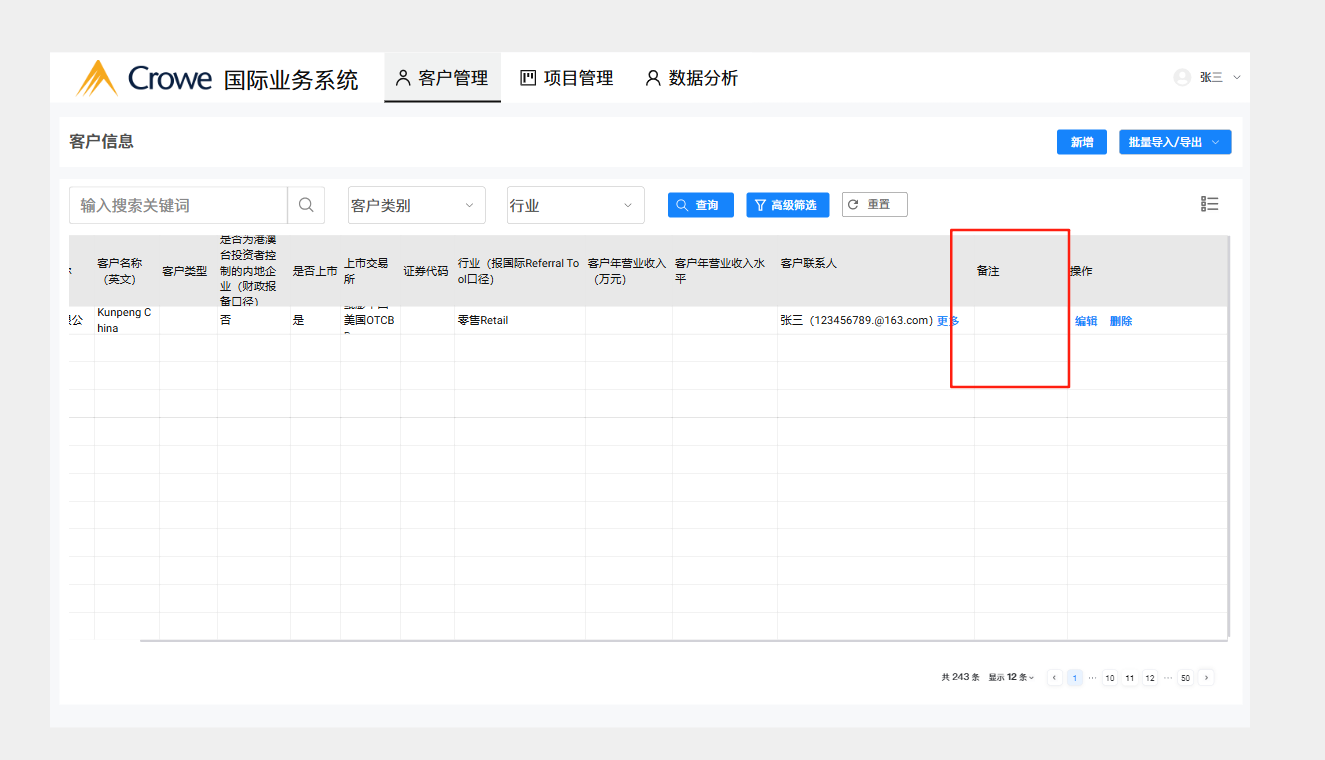The height and width of the screenshot is (760, 1325).
Task: Go to previous page with left arrow
Action: click(1054, 677)
